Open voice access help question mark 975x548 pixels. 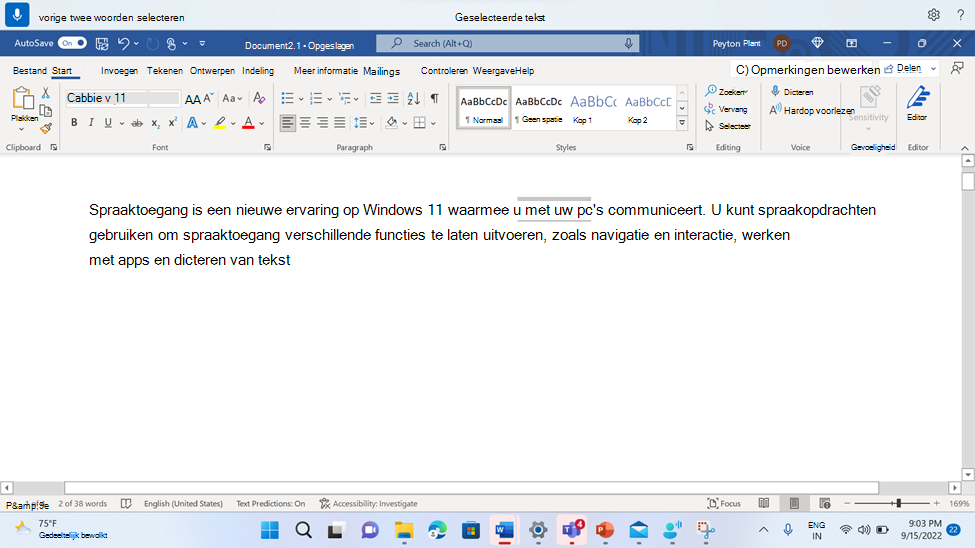tap(961, 15)
